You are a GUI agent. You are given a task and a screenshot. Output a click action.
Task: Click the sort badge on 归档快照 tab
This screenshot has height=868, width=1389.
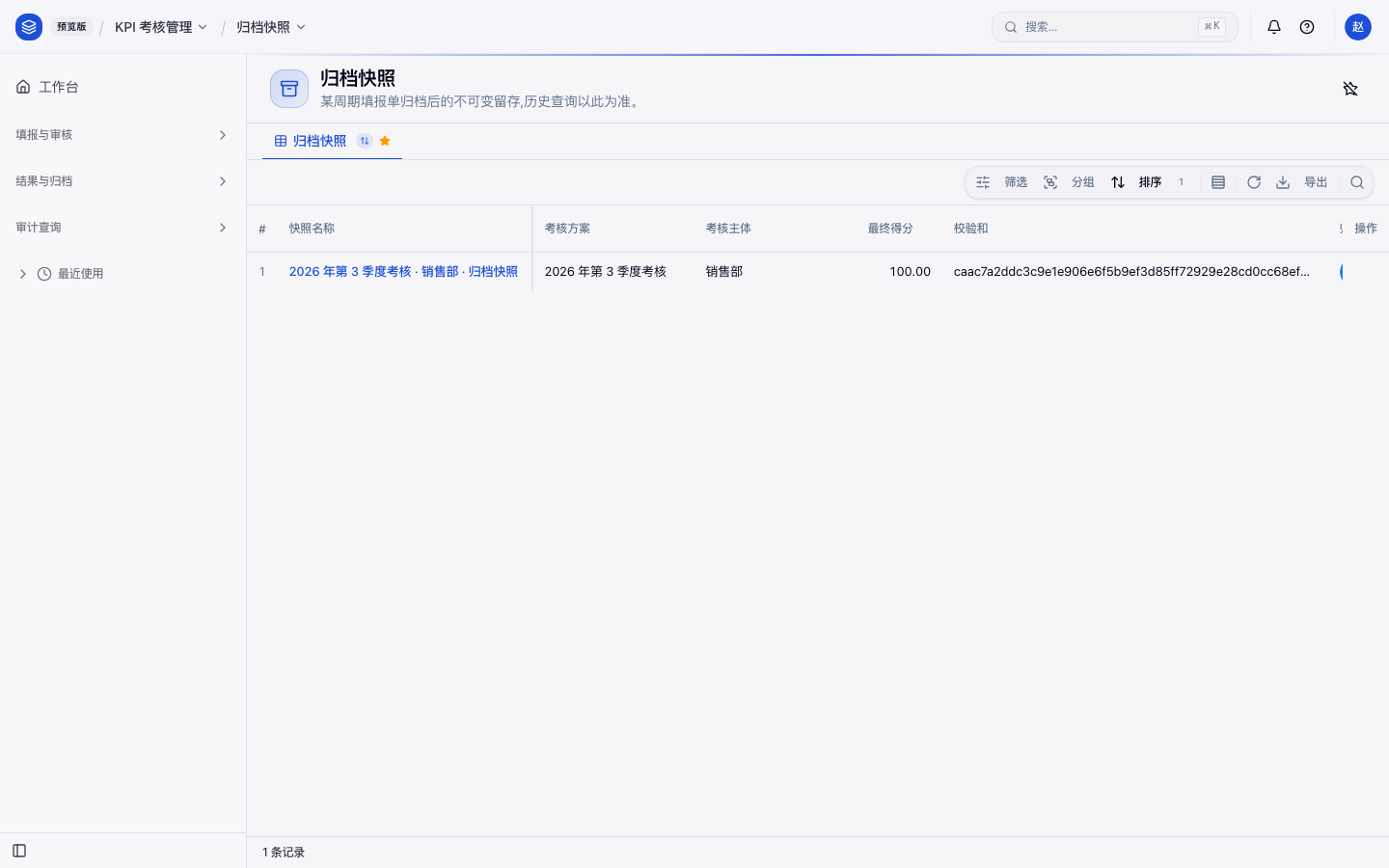pyautogui.click(x=365, y=141)
